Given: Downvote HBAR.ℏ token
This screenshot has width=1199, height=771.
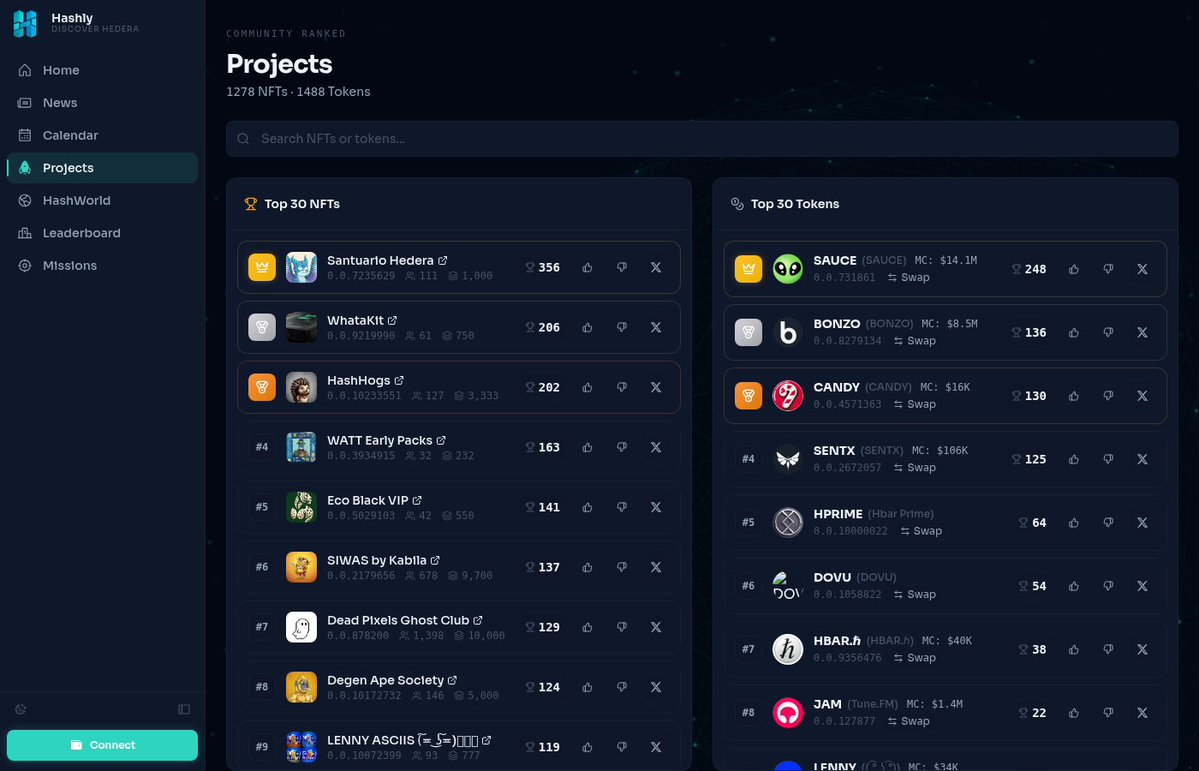Looking at the screenshot, I should pyautogui.click(x=1108, y=649).
